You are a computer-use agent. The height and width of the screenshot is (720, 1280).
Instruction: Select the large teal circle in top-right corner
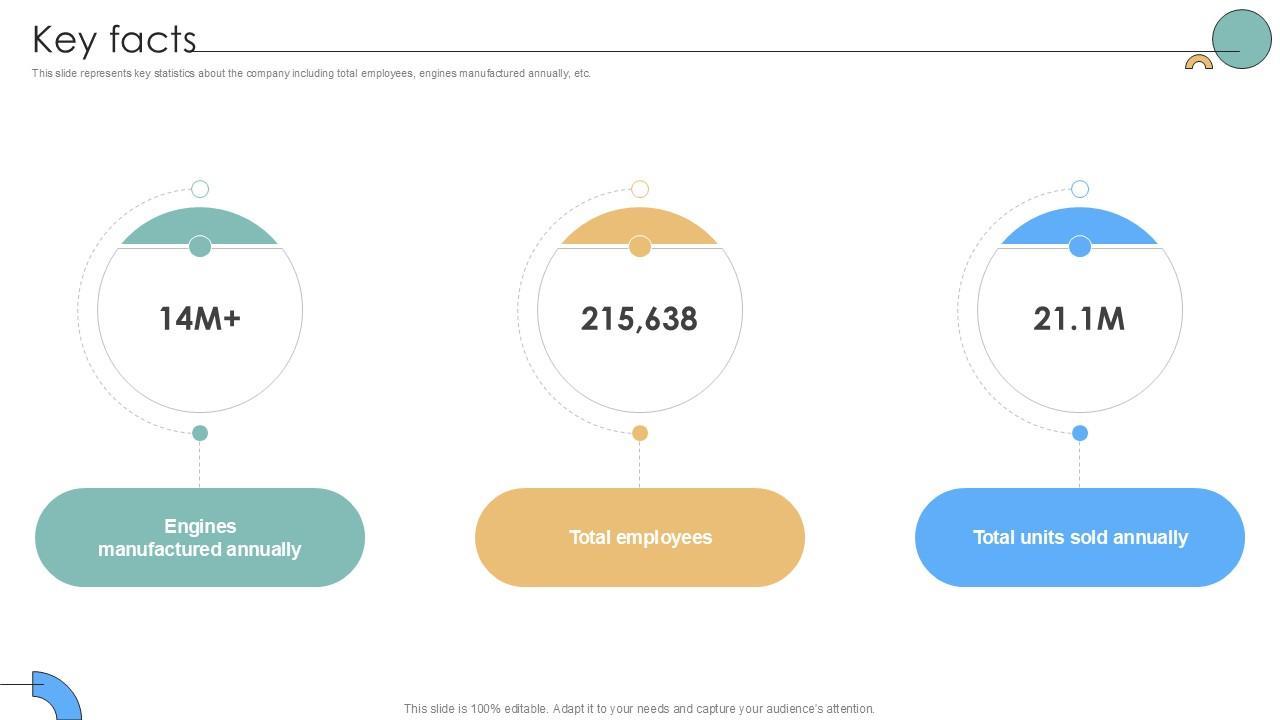1241,39
